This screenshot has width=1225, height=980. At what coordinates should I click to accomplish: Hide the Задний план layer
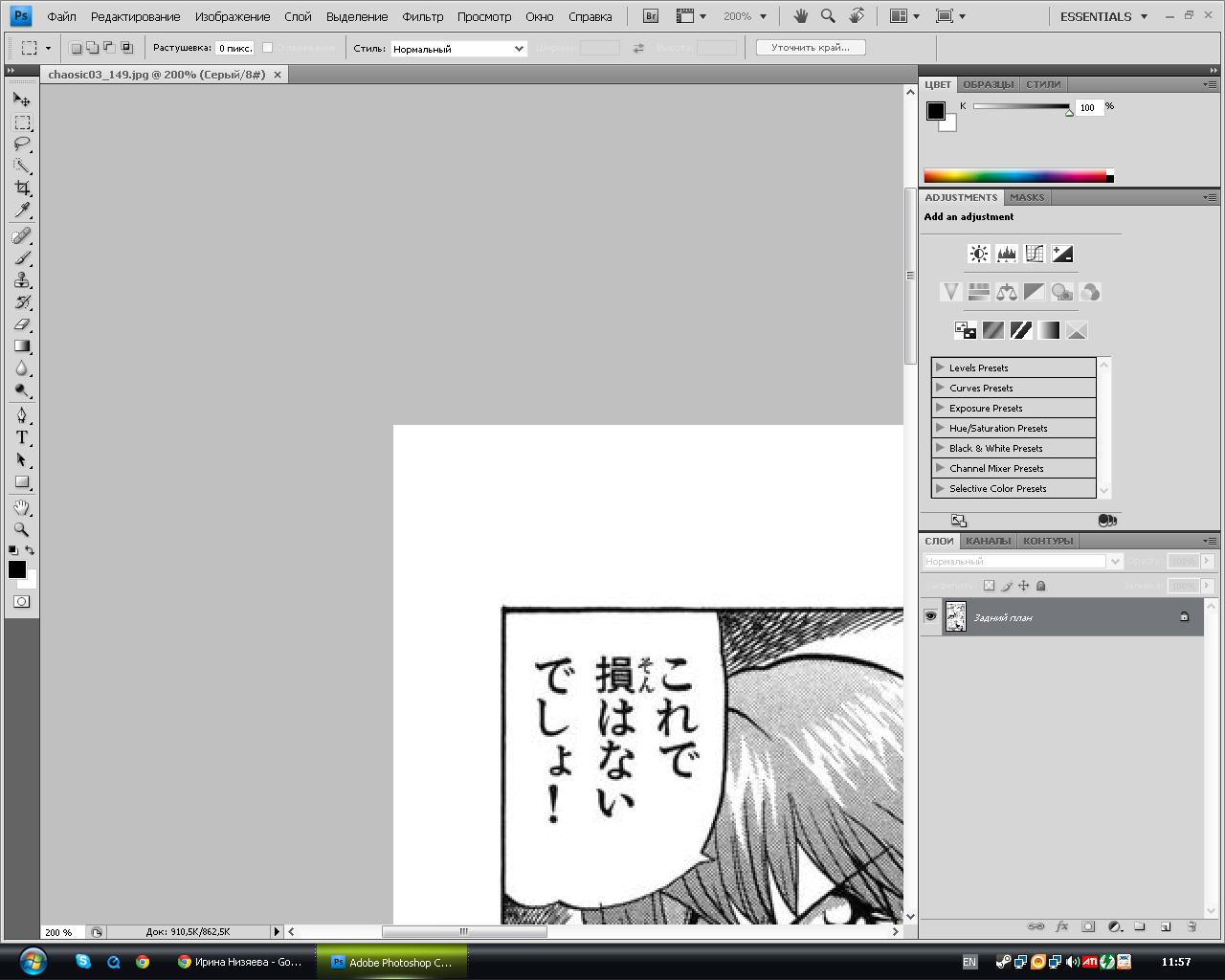(930, 617)
